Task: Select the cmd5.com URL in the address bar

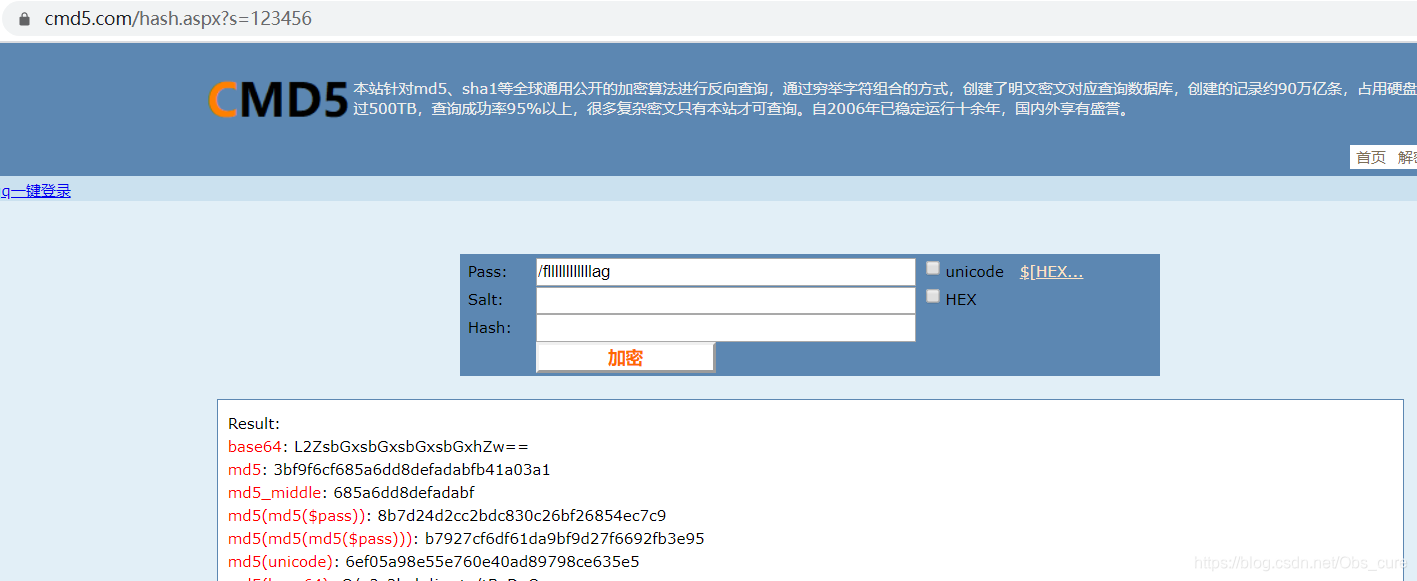Action: (x=178, y=19)
